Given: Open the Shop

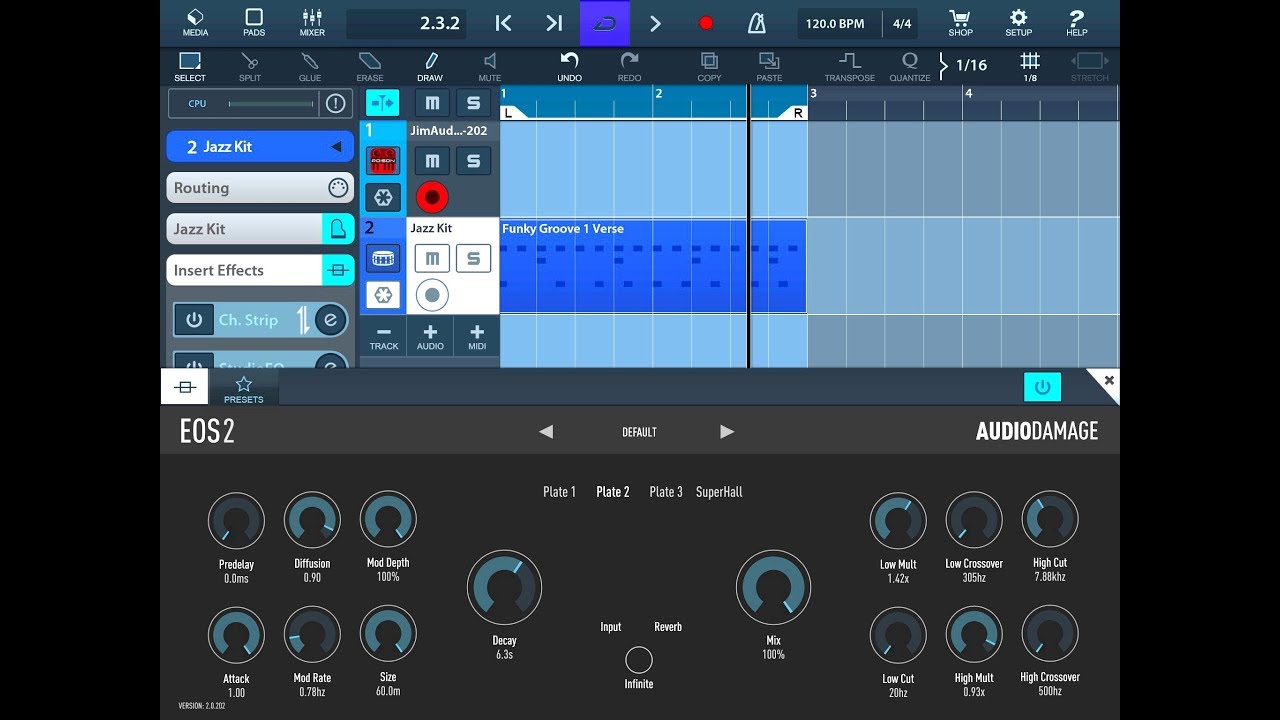Looking at the screenshot, I should [960, 22].
